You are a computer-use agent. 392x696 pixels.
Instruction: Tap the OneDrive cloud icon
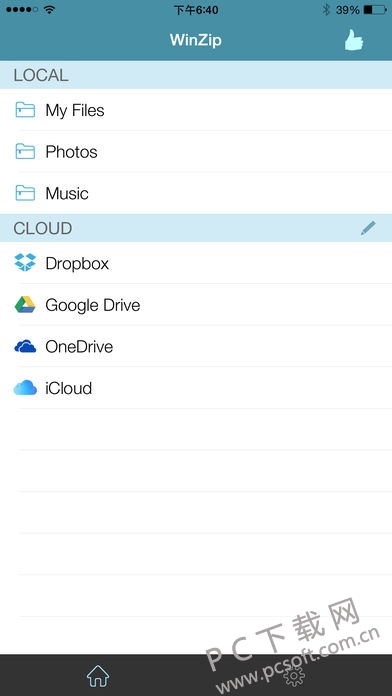point(25,346)
